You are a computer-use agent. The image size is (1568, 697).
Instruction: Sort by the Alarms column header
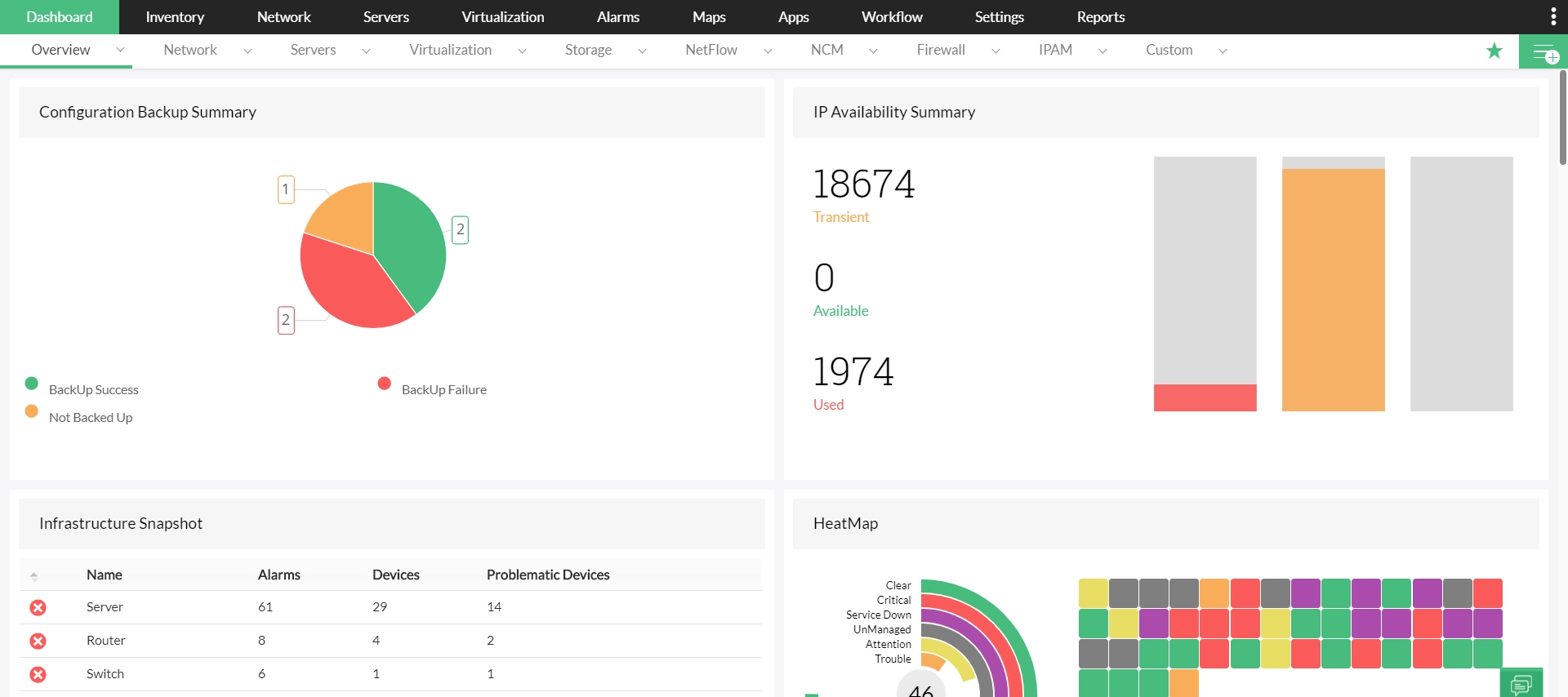click(x=279, y=575)
